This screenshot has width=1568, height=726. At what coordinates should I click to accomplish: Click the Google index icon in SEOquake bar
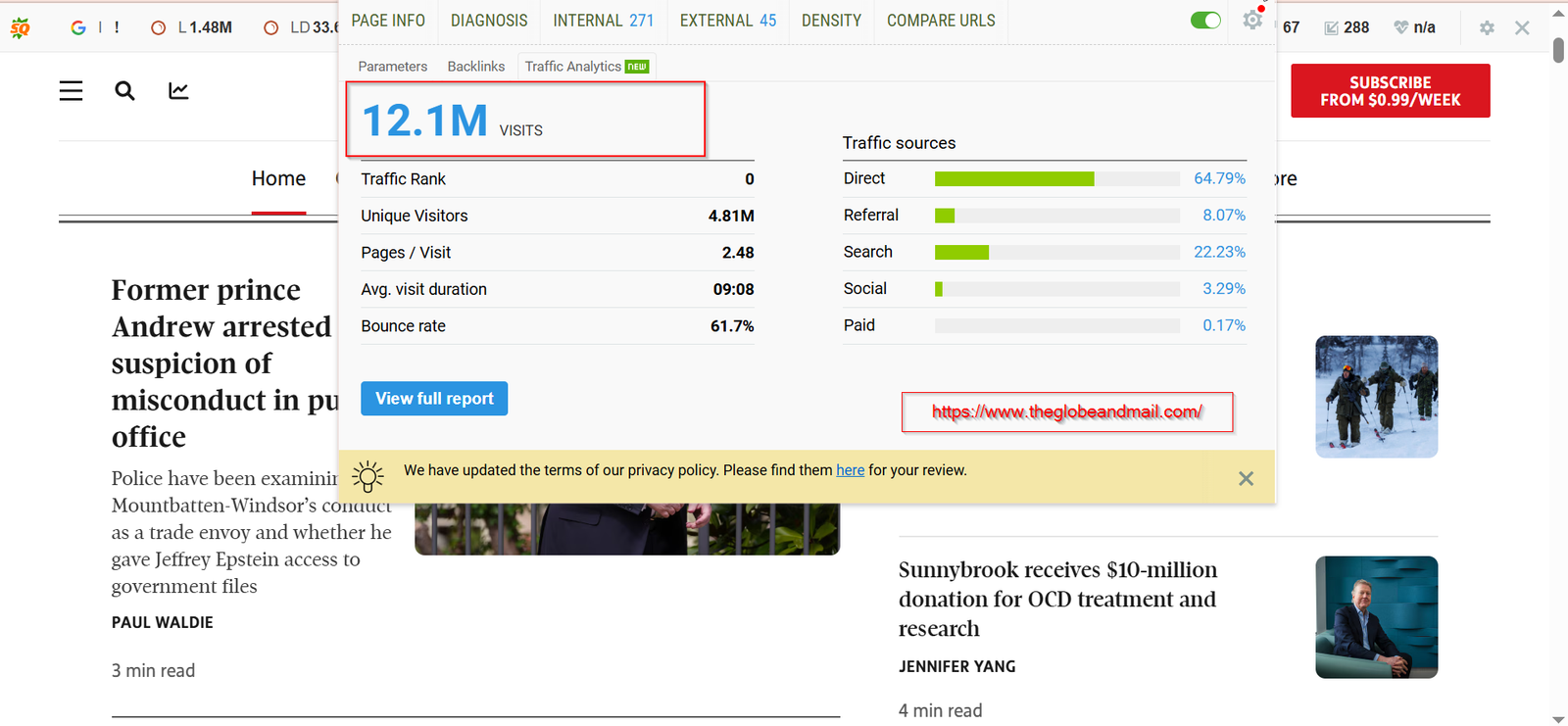point(78,27)
